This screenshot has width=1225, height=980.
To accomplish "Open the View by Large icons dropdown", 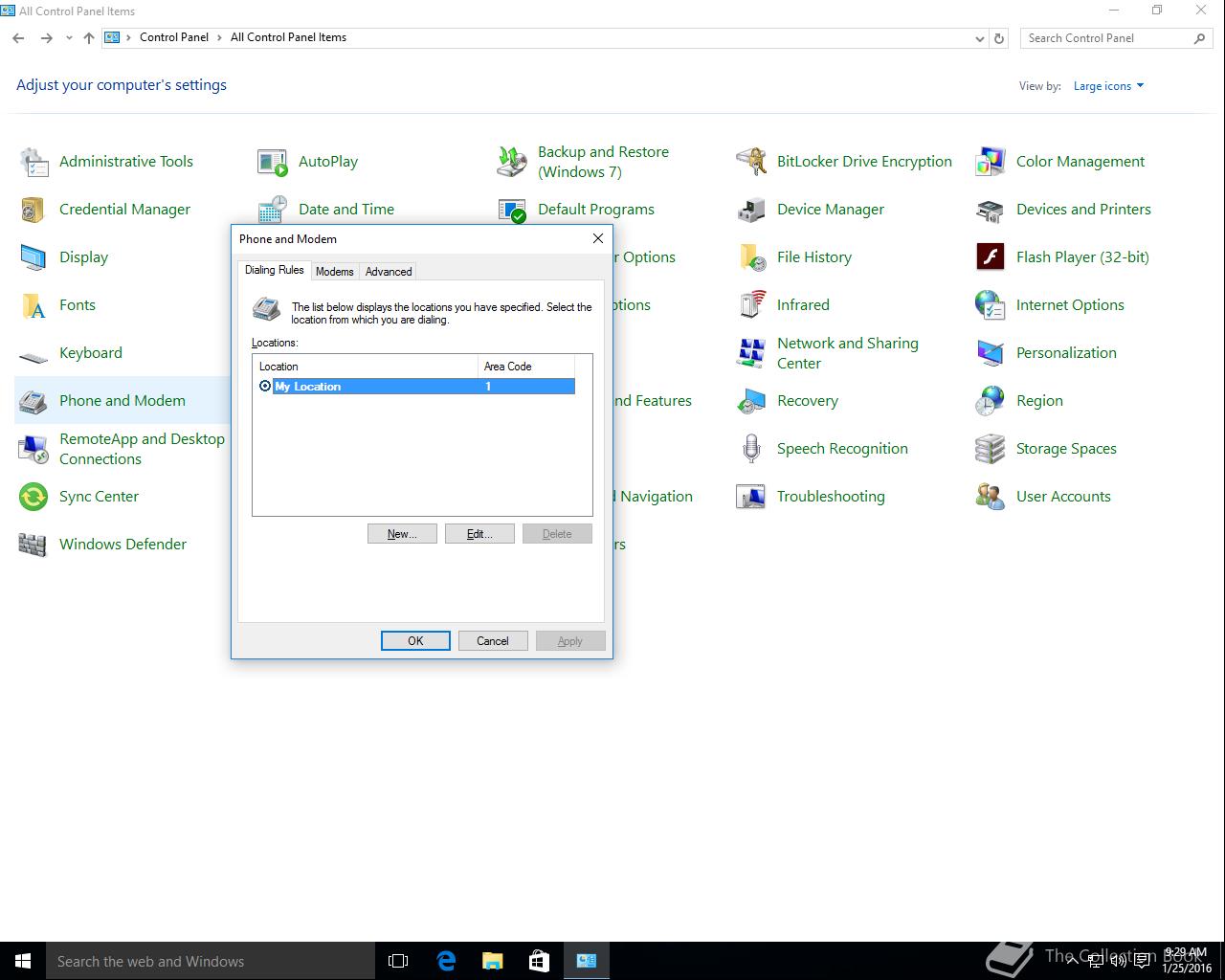I will pyautogui.click(x=1108, y=86).
